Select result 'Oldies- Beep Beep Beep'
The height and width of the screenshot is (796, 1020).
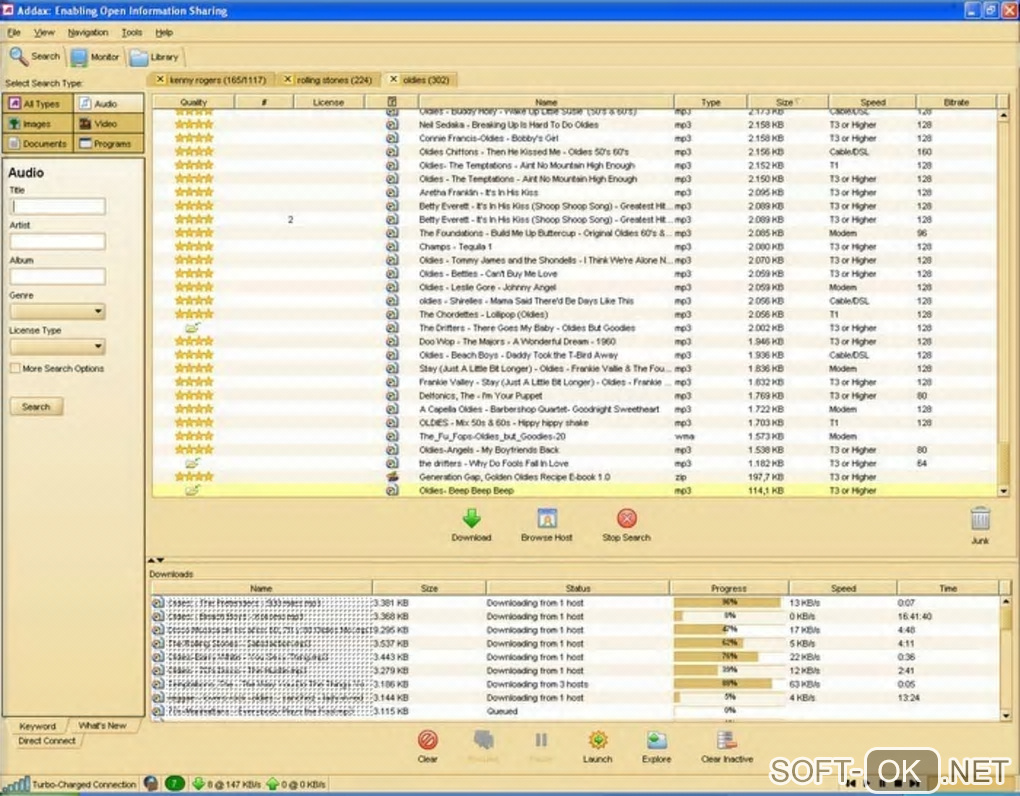click(x=574, y=490)
